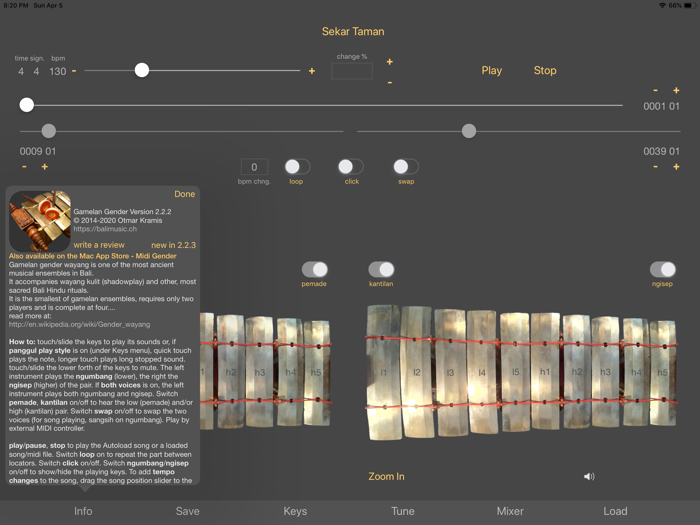Image resolution: width=700 pixels, height=525 pixels.
Task: Tap the first time signature 4
Action: coord(21,71)
